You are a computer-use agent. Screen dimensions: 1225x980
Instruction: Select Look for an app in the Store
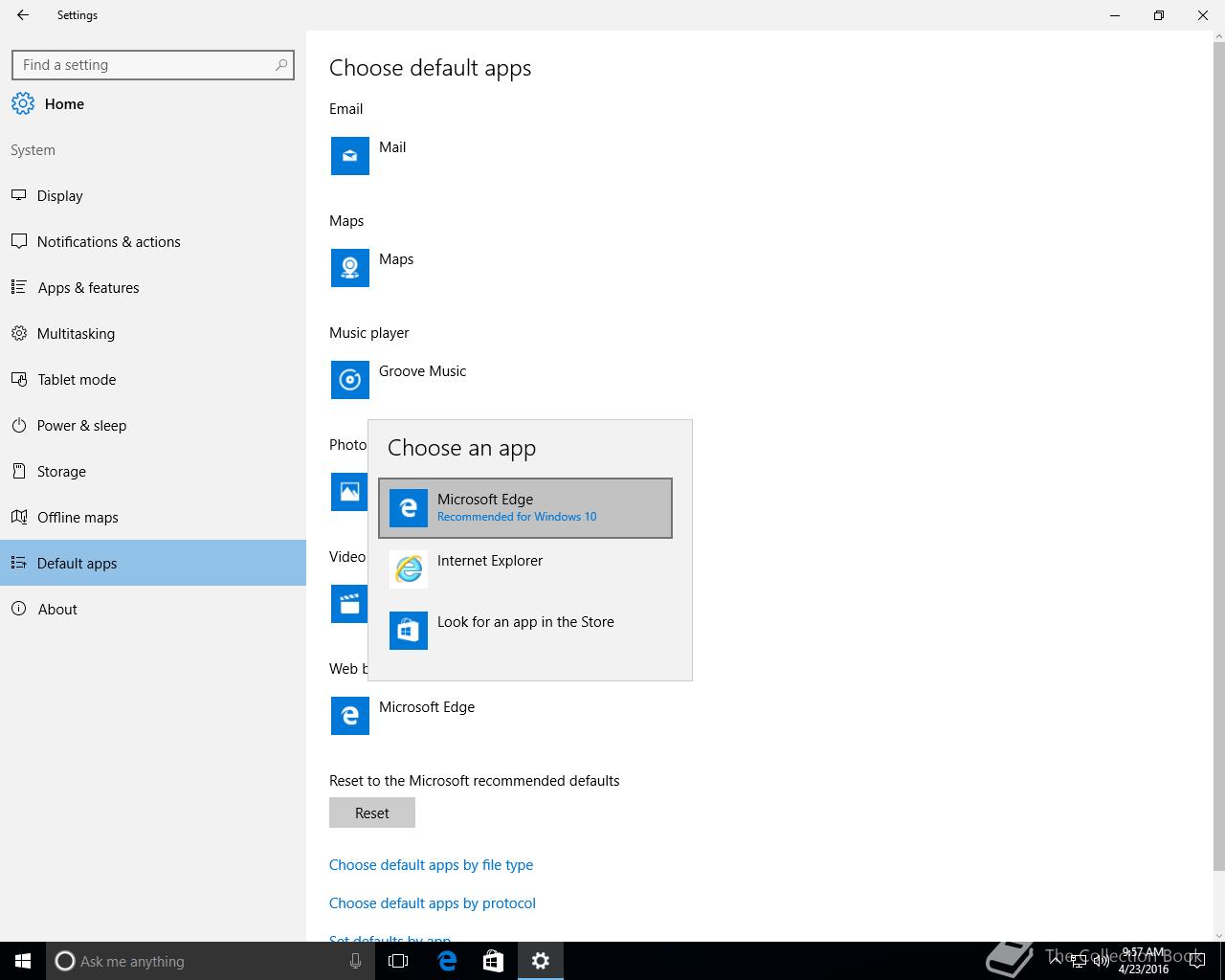pos(525,631)
